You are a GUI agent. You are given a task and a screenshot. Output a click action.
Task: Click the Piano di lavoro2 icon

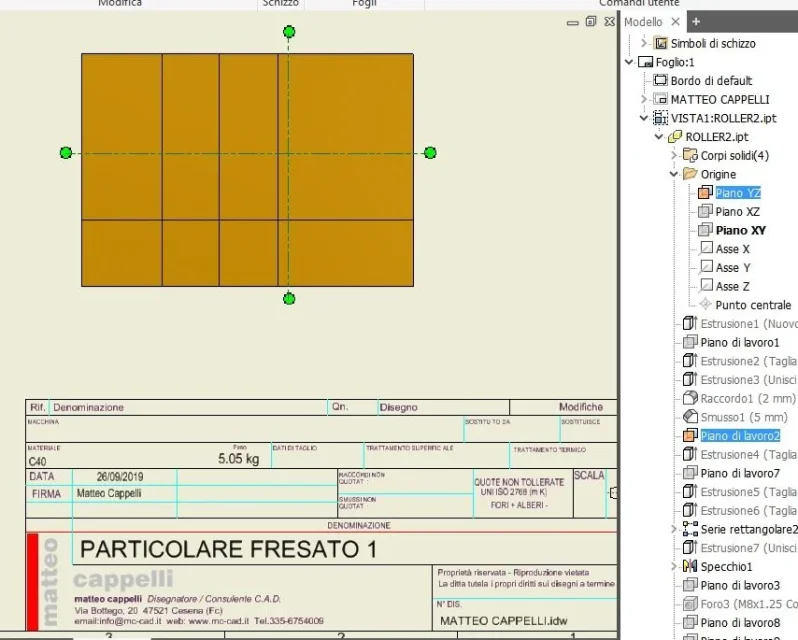tap(690, 435)
